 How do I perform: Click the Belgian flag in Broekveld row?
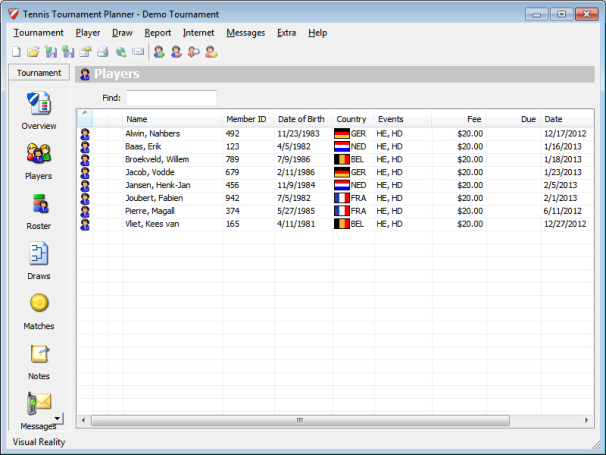[342, 159]
